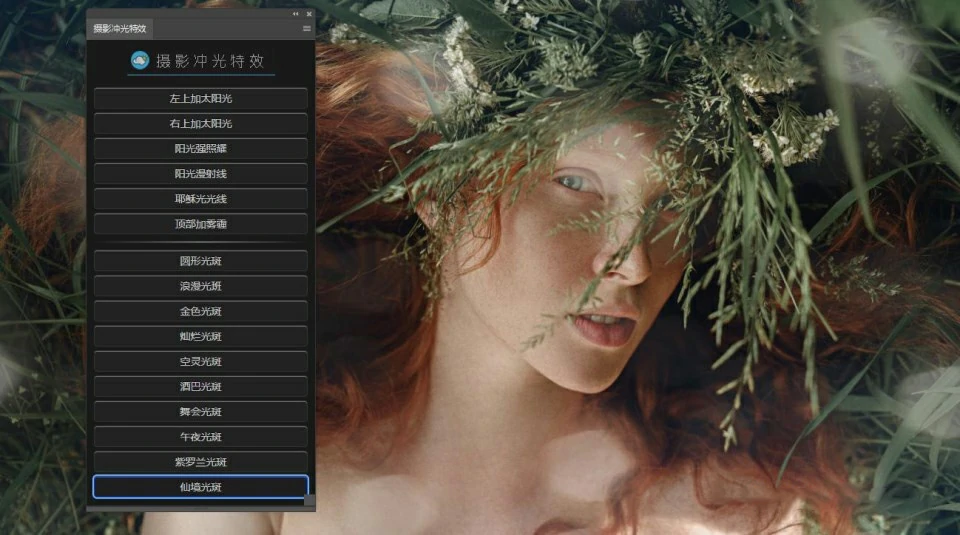Apply the 浪漫光斑 effect
This screenshot has height=535, width=960.
point(201,286)
